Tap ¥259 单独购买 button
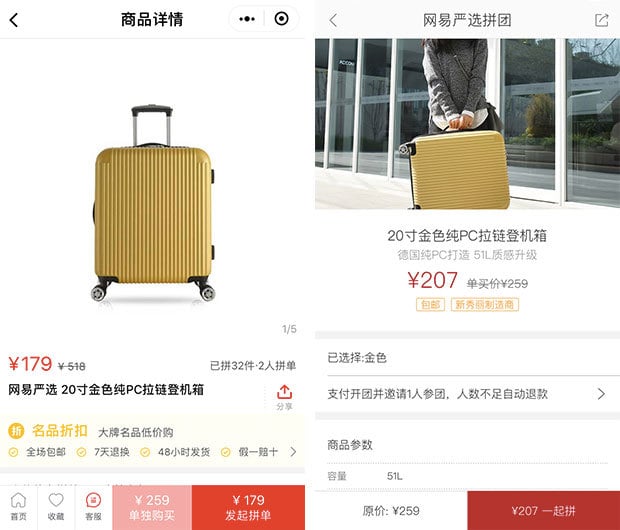The width and height of the screenshot is (620, 530). [x=152, y=507]
